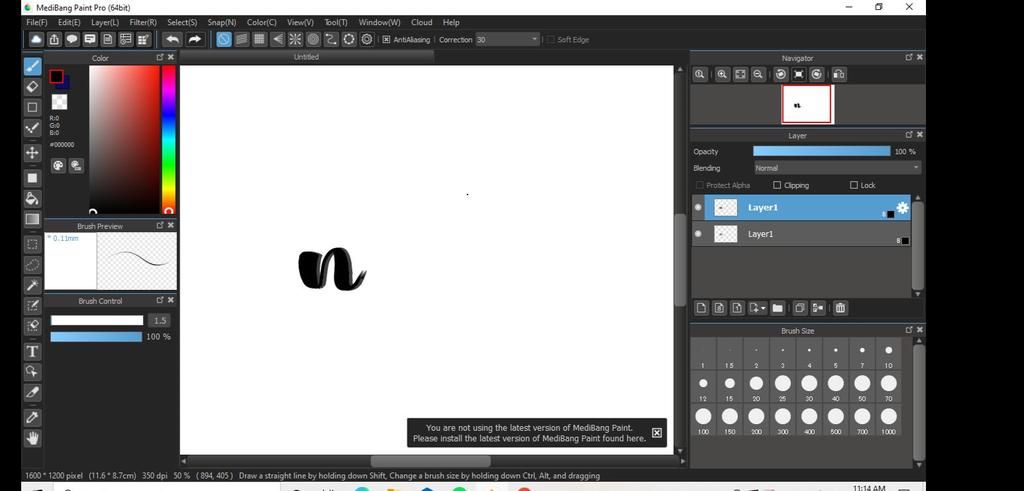
Task: Undock the Color panel
Action: pos(160,57)
